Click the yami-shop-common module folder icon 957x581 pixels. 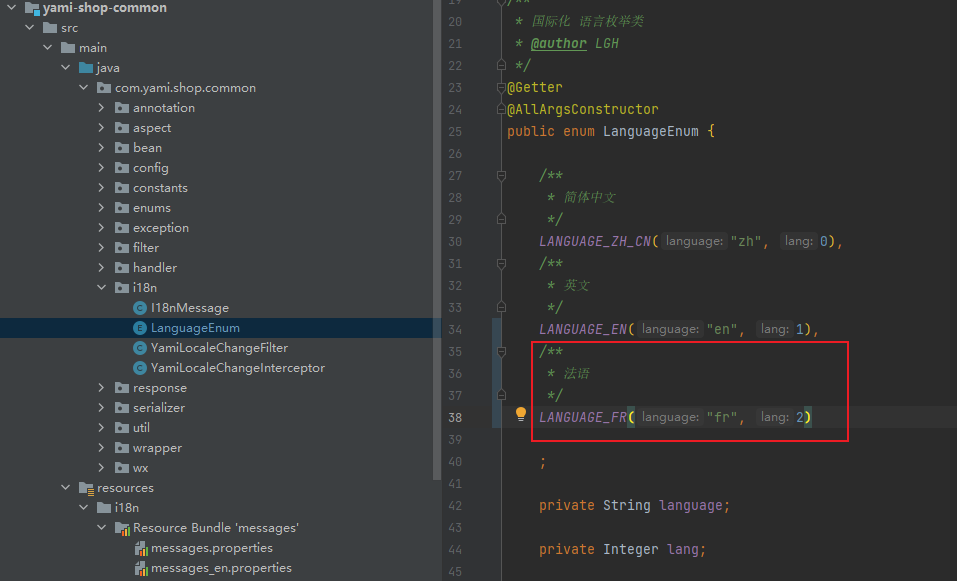(x=30, y=8)
